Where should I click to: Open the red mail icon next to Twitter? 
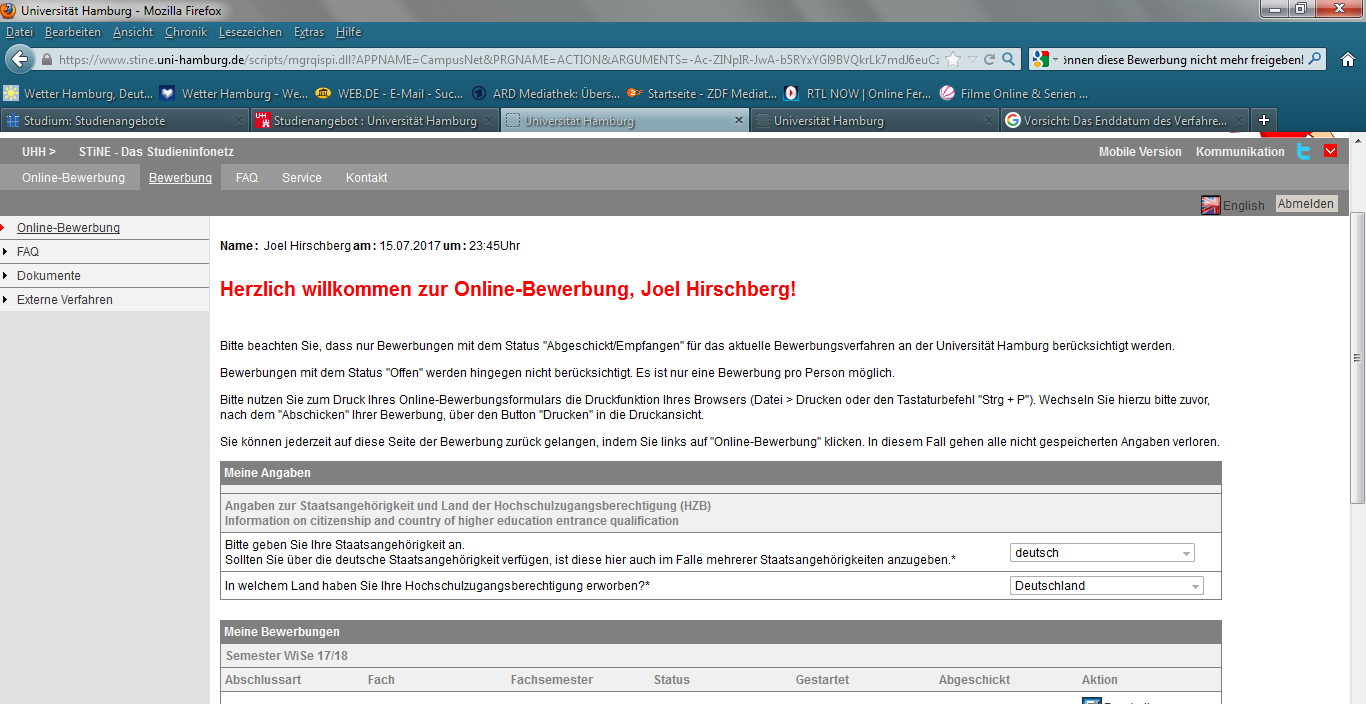[1330, 151]
